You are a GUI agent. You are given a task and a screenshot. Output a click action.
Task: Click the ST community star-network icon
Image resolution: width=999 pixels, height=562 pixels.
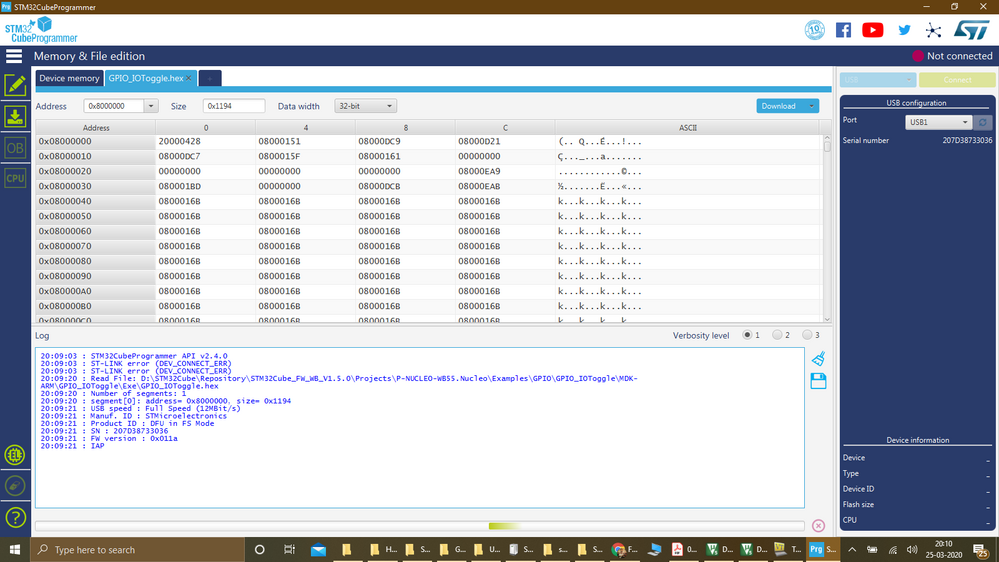933,30
